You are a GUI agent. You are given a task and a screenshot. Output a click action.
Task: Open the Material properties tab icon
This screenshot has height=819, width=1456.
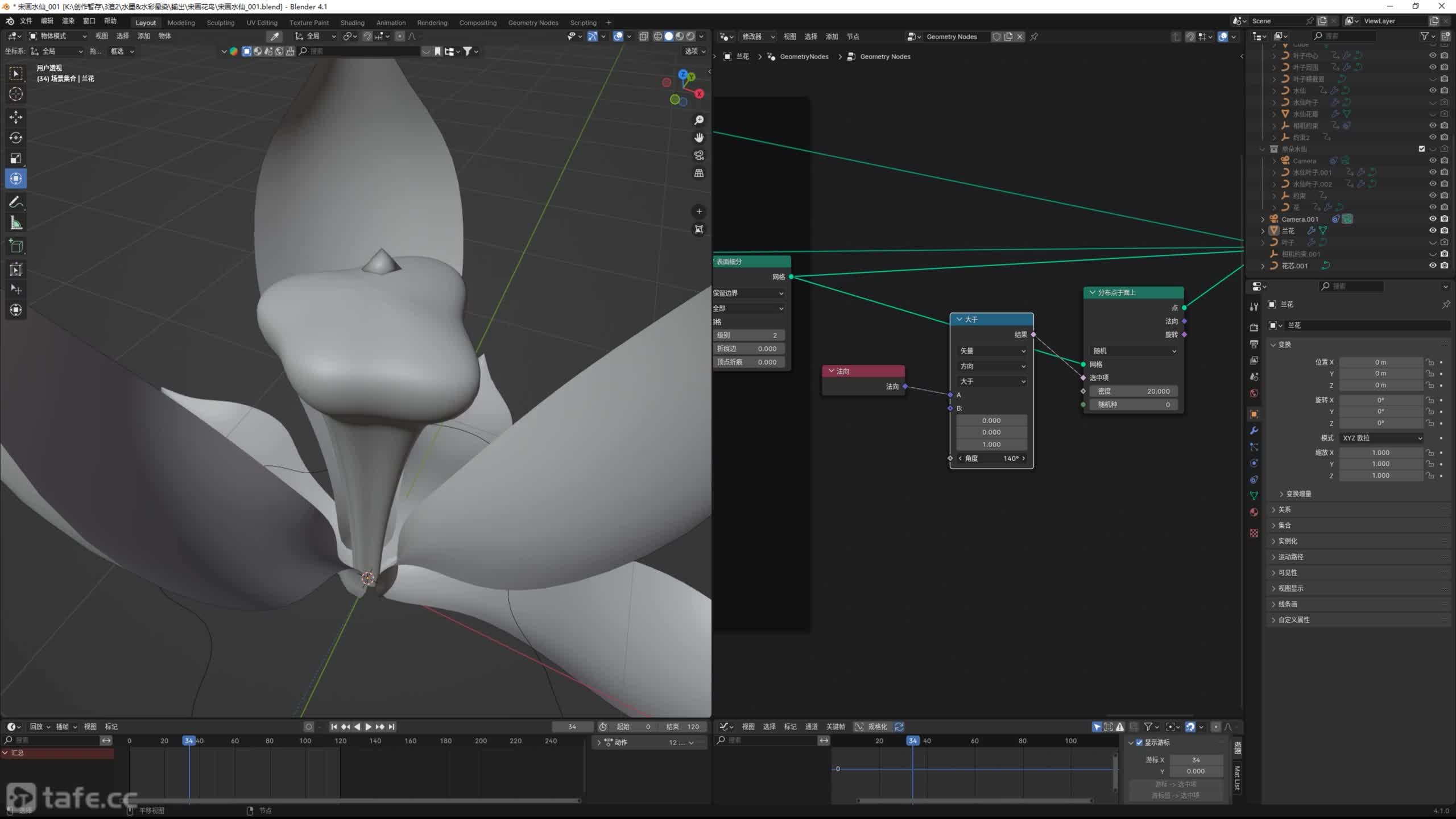coord(1254,512)
